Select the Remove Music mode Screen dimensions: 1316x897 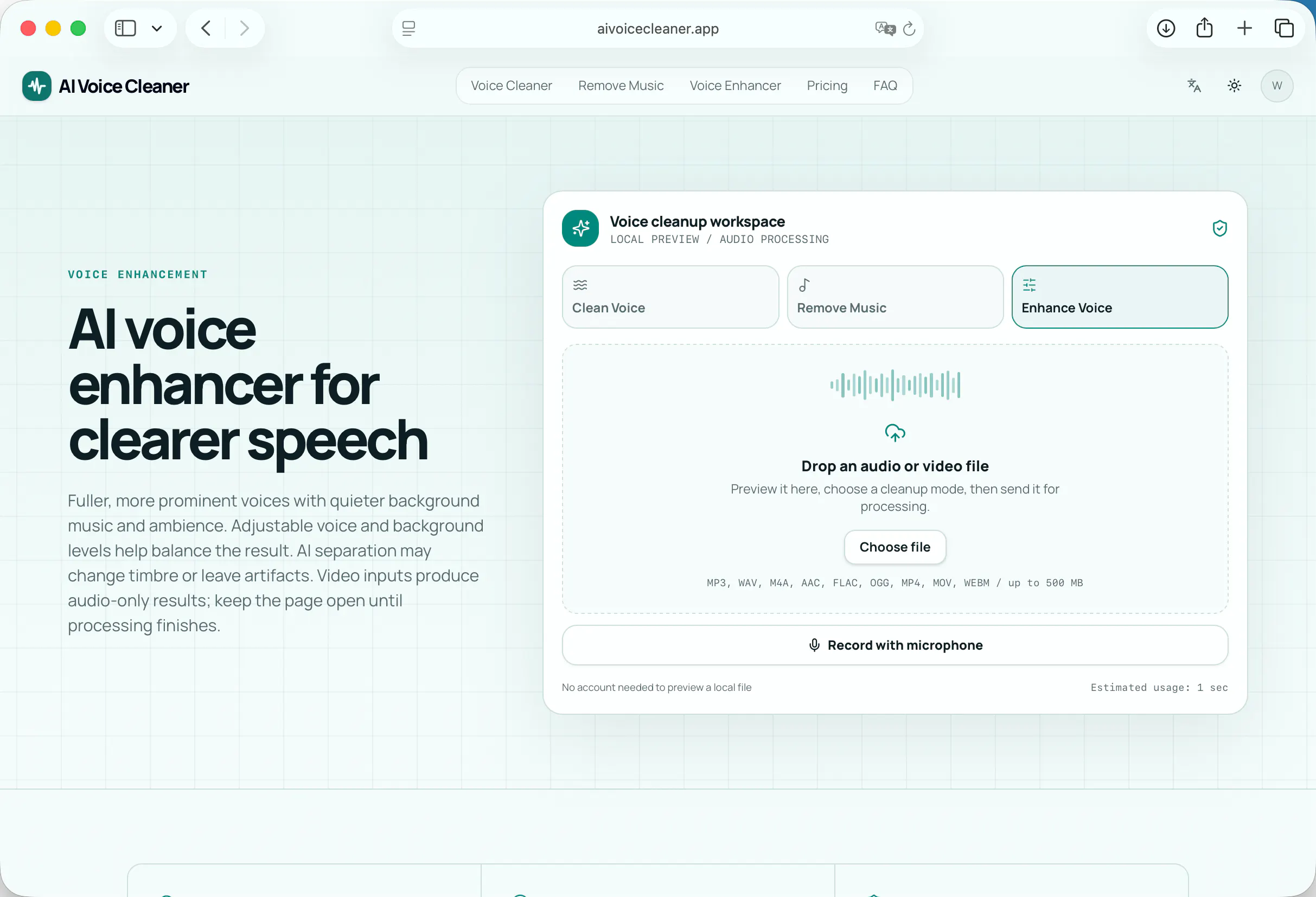pyautogui.click(x=895, y=297)
